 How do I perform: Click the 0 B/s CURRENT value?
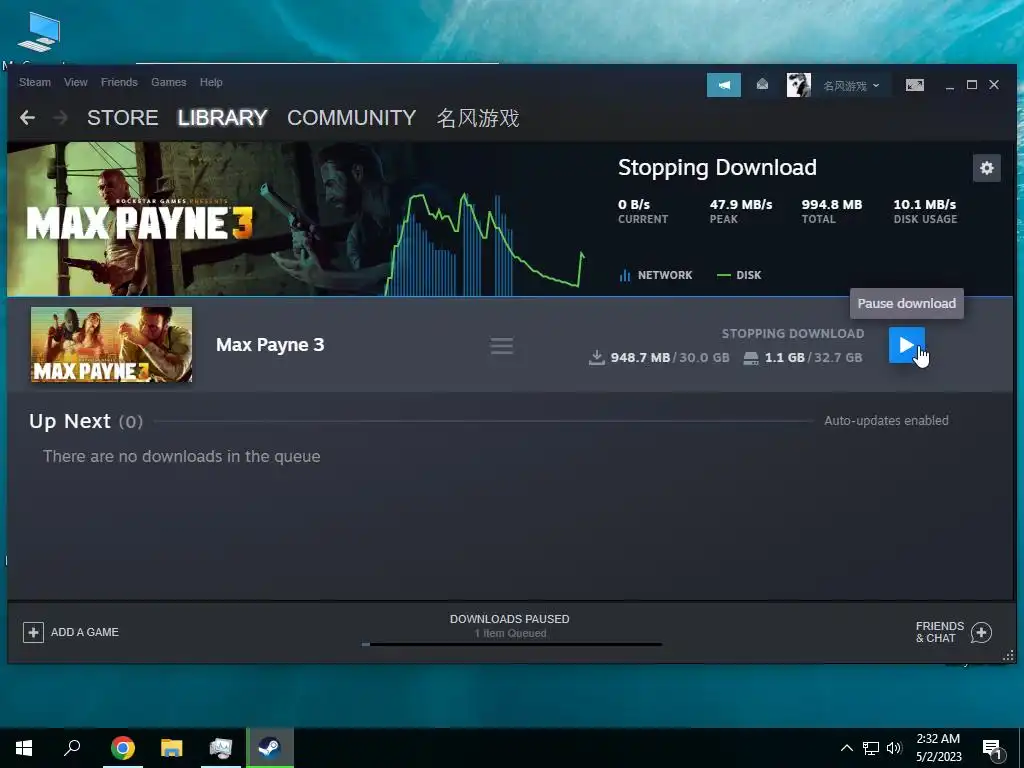[x=633, y=204]
